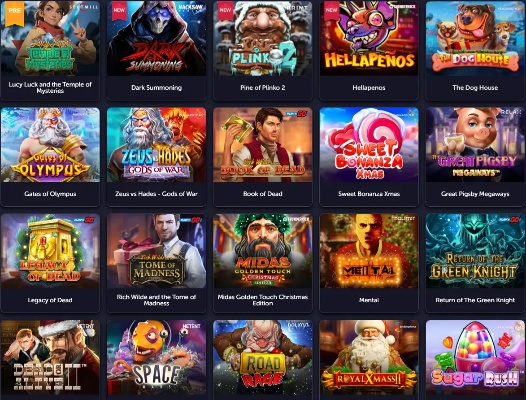Launch Return of The Green Knight artwork
Viewport: 526px width, 400px height.
[x=475, y=251]
